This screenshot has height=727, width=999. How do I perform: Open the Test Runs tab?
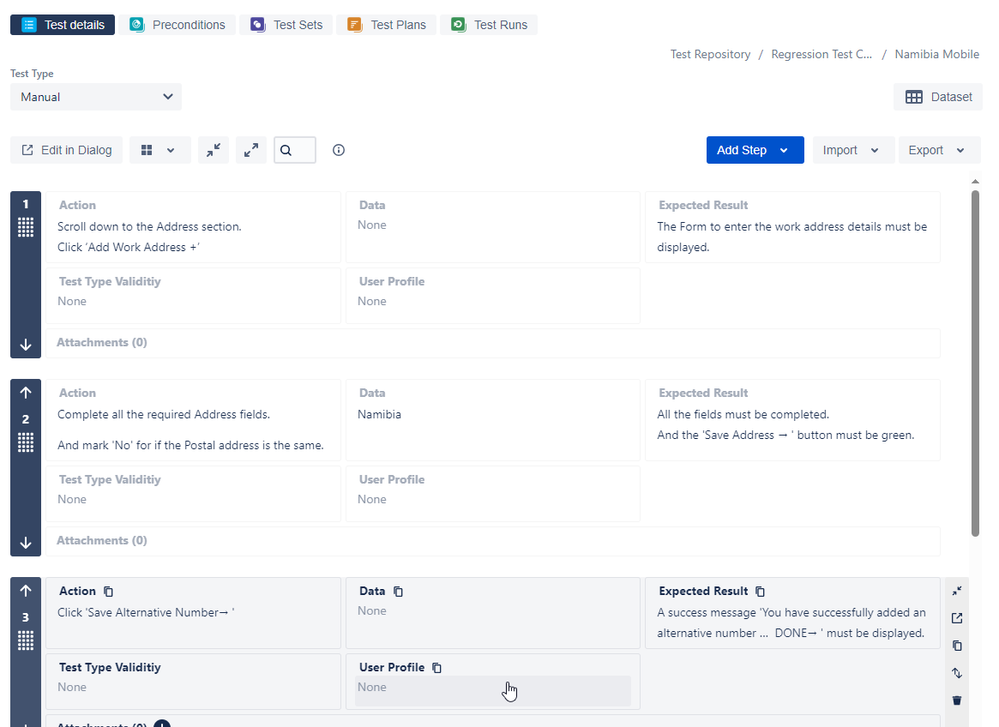pyautogui.click(x=489, y=25)
